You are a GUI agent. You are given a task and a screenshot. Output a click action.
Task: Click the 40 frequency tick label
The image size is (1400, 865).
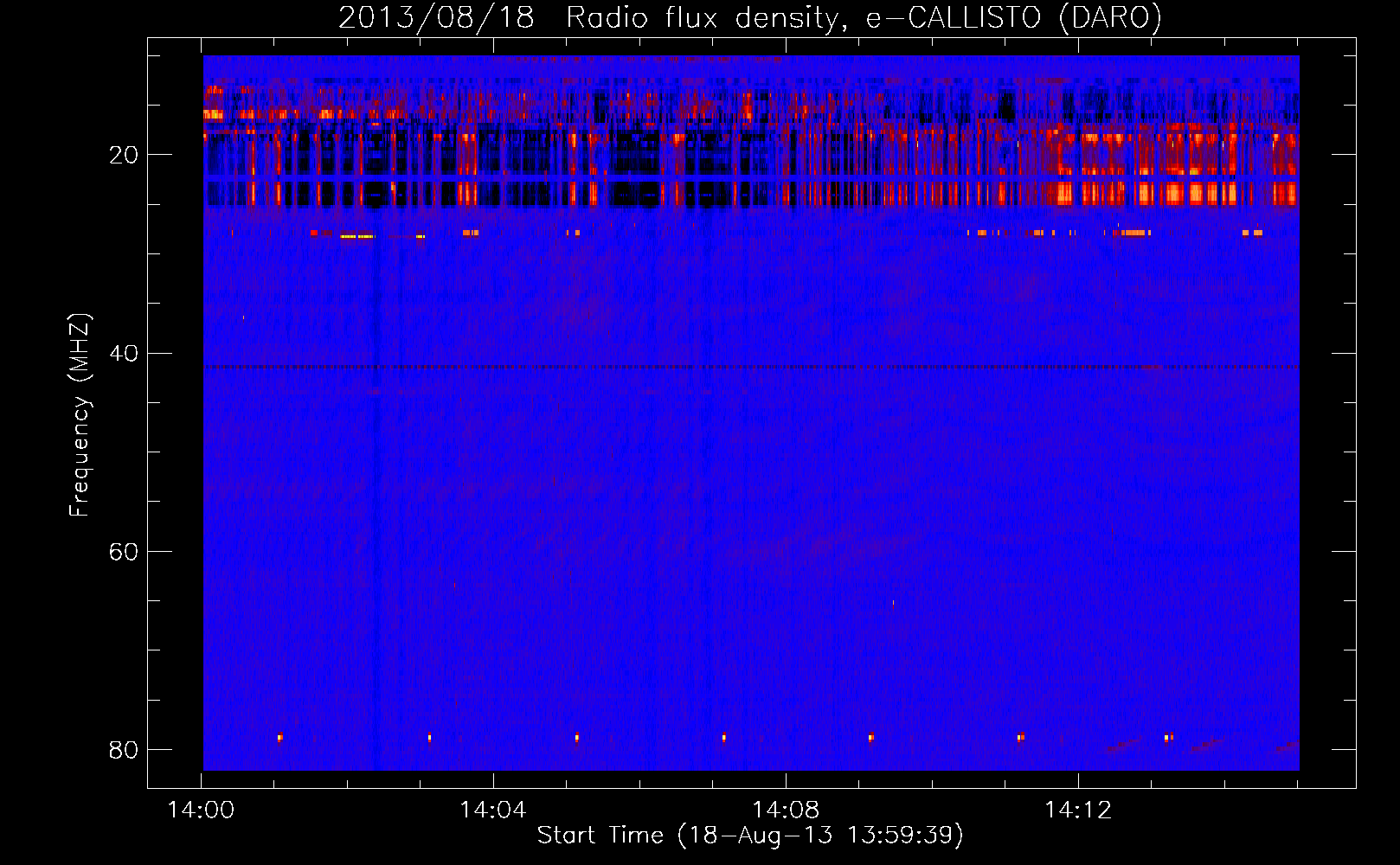[123, 354]
